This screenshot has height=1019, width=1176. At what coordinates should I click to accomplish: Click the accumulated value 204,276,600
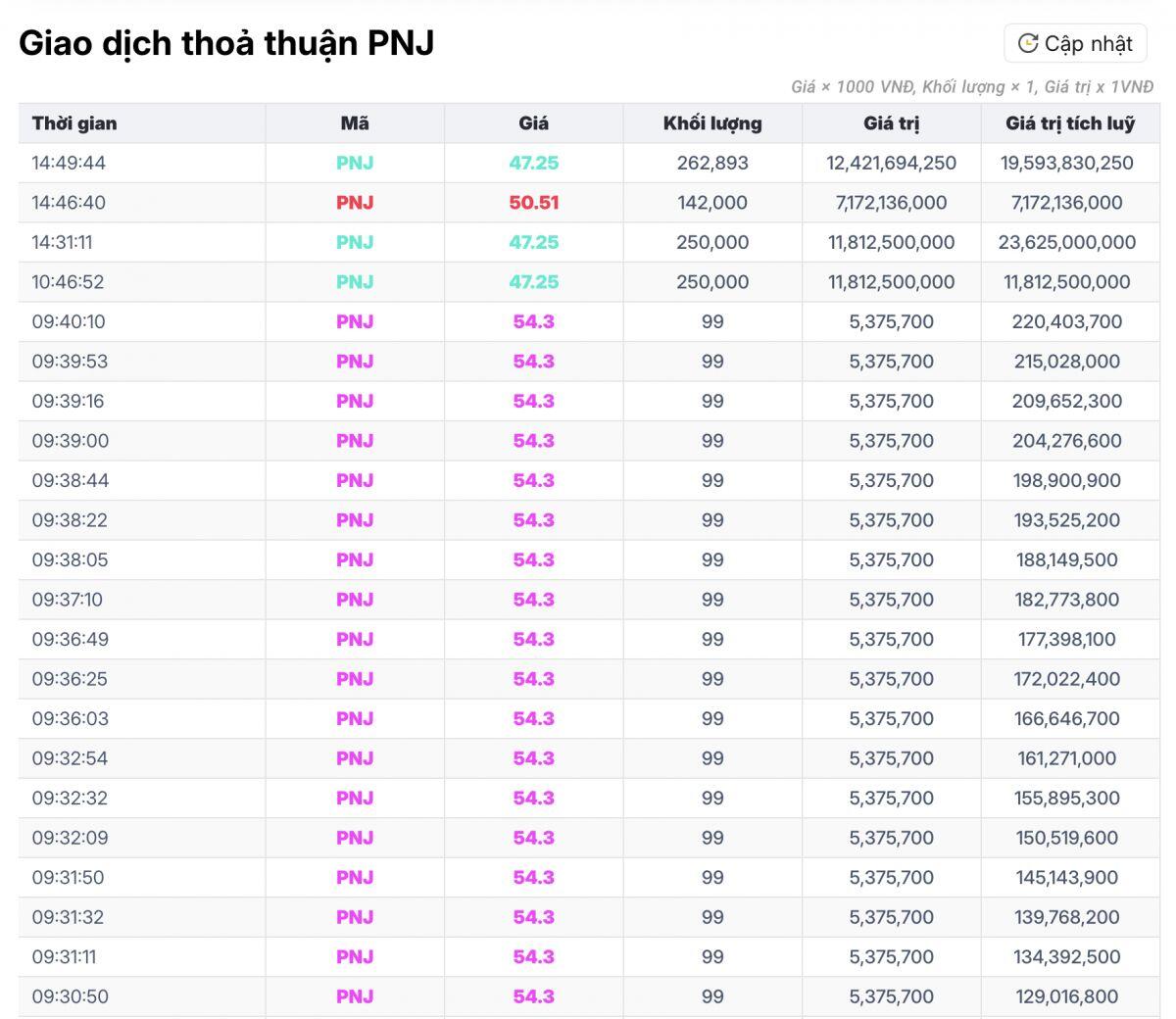coord(1067,441)
